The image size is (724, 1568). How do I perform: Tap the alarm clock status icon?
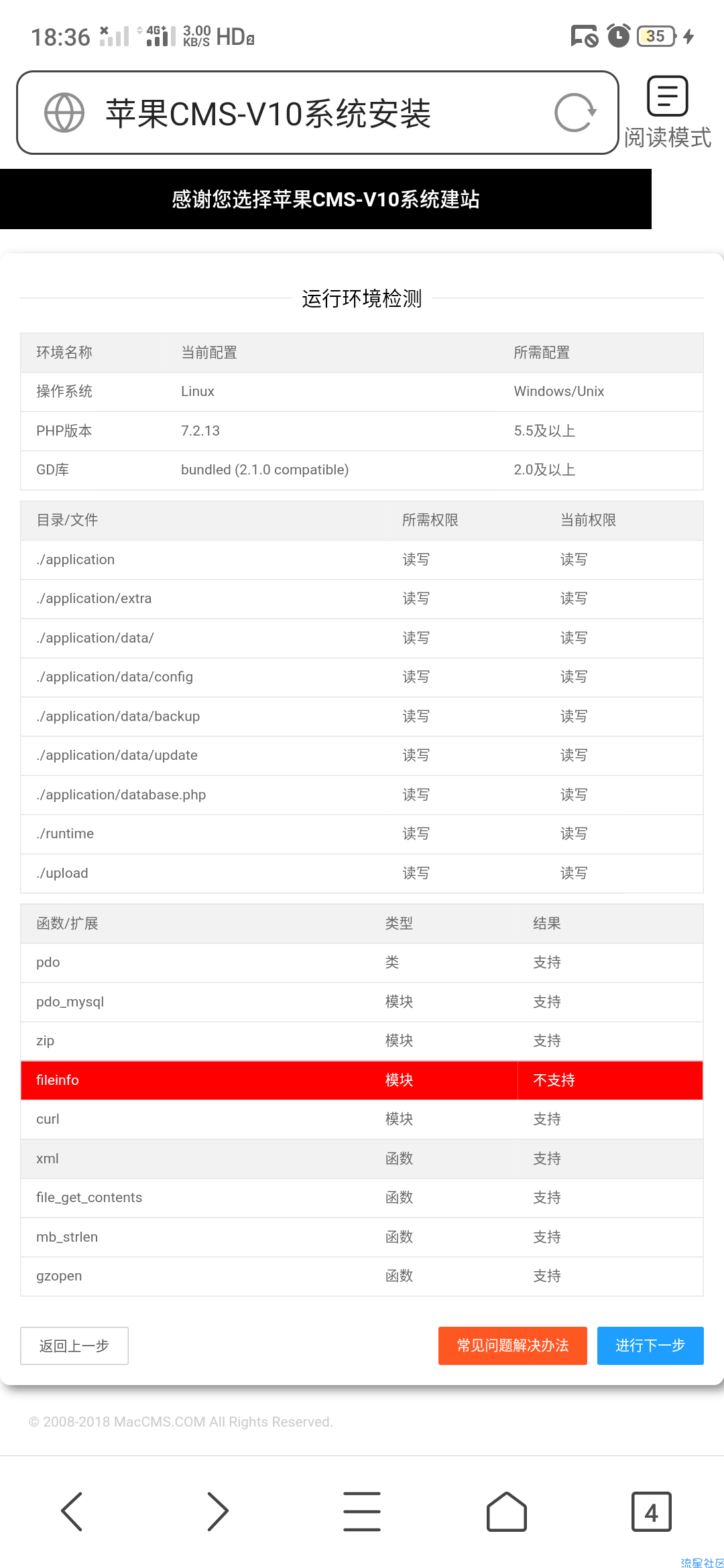tap(618, 36)
